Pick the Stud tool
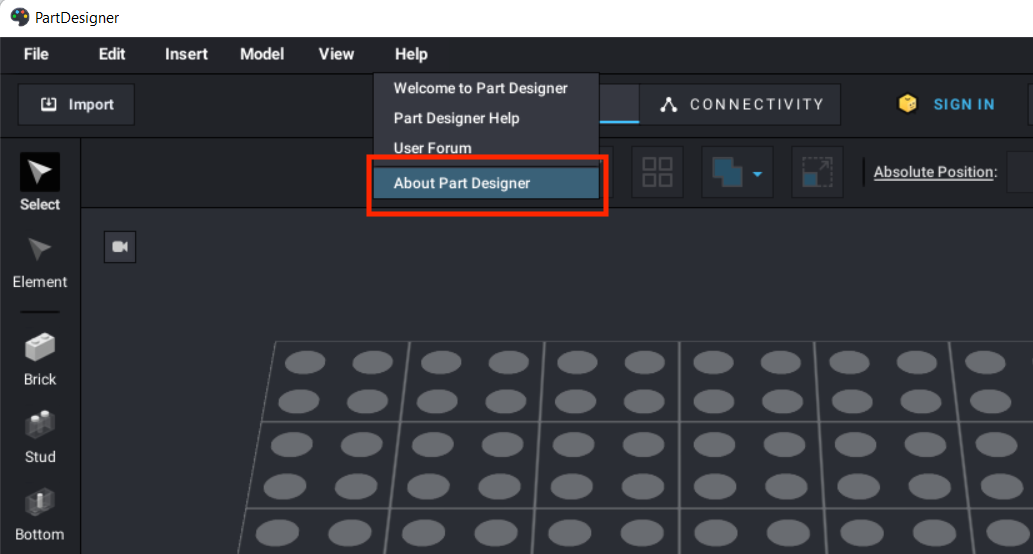The height and width of the screenshot is (554, 1033). [x=40, y=437]
